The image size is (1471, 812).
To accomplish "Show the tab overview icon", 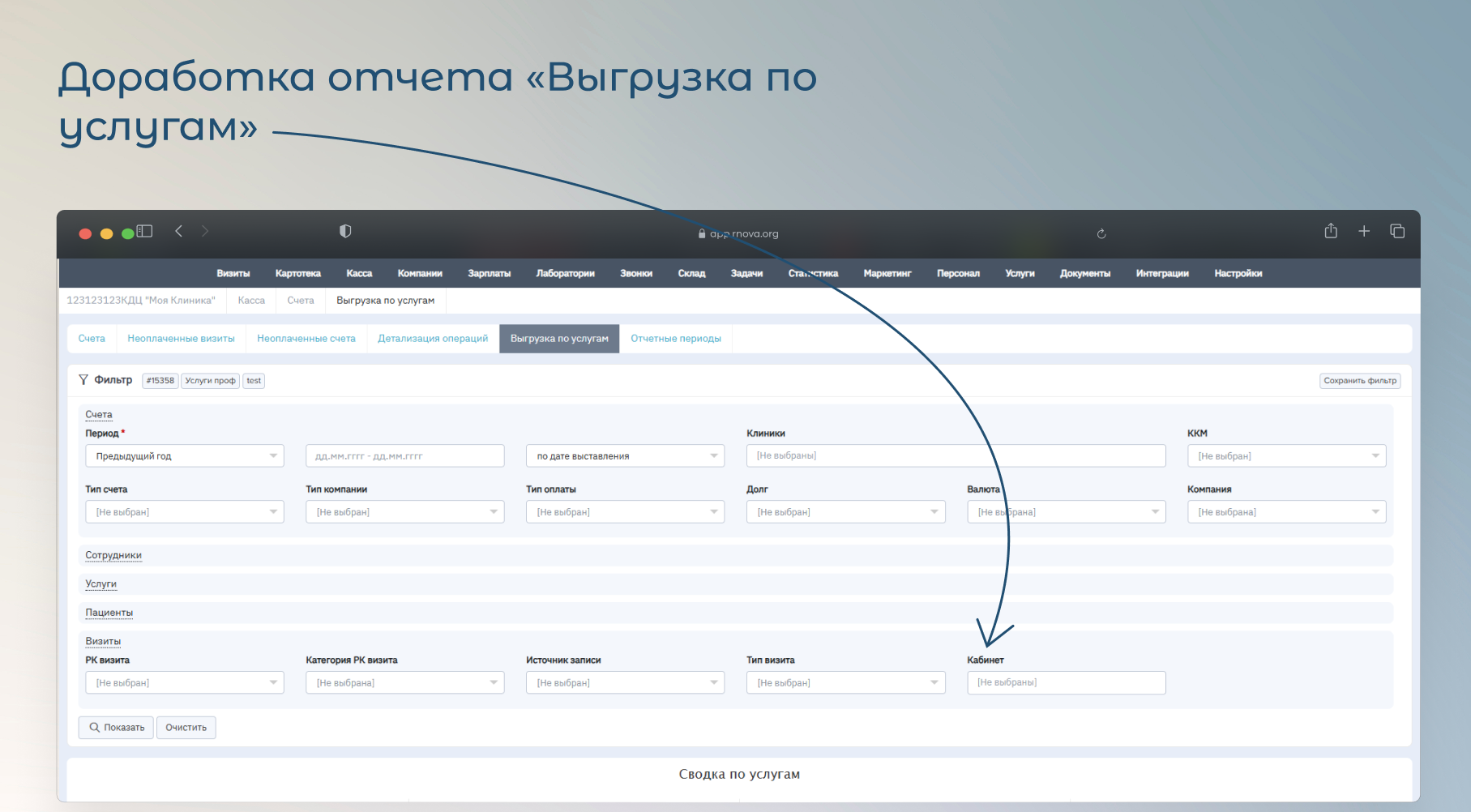I will click(1397, 232).
